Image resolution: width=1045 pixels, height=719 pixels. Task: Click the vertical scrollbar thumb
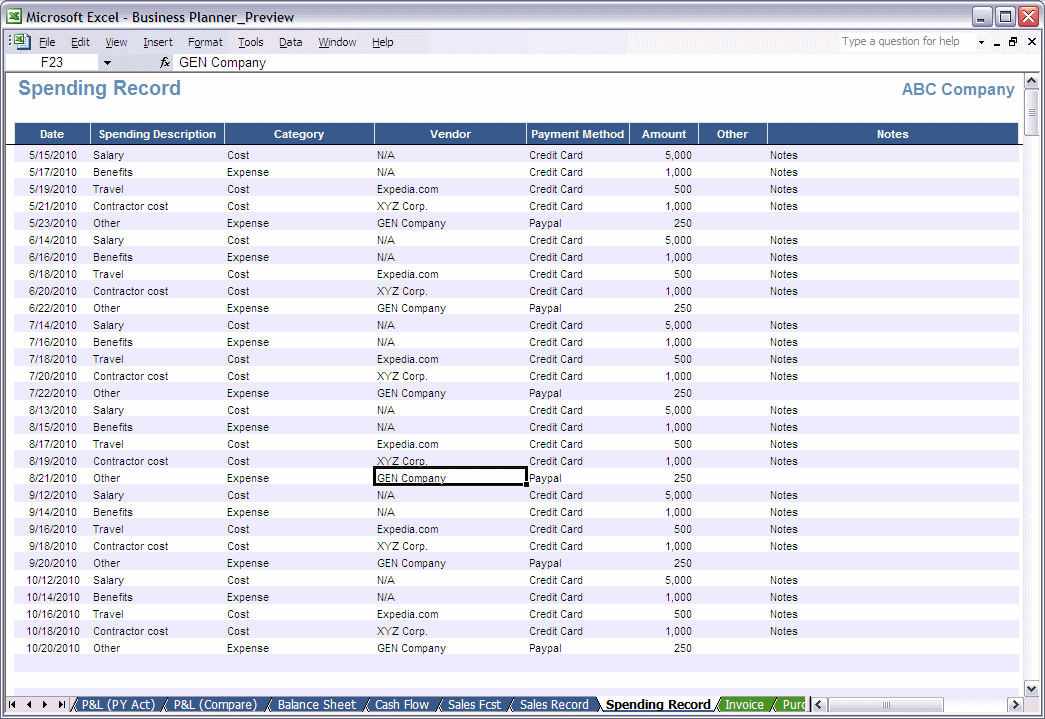click(1031, 112)
